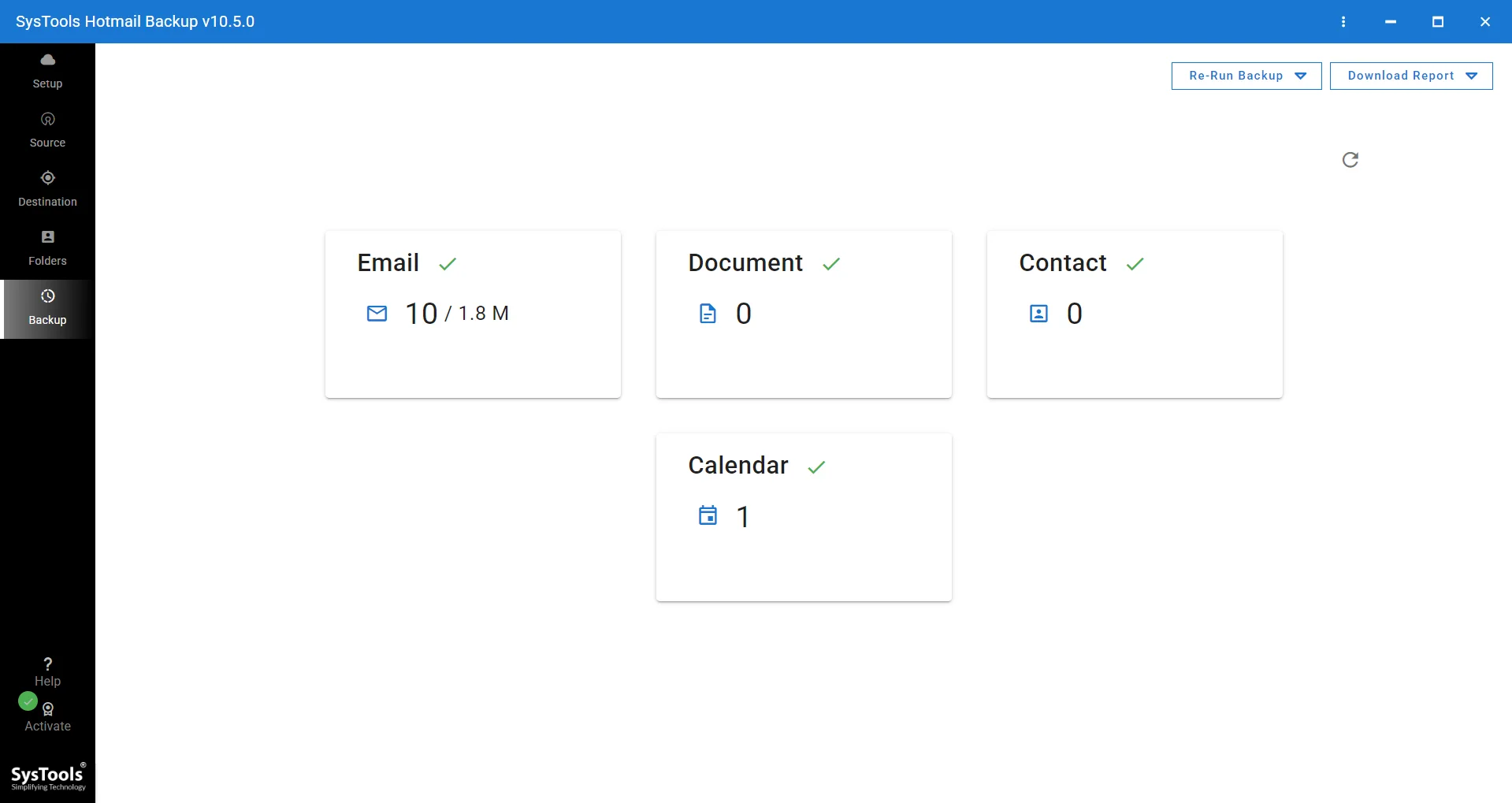This screenshot has height=803, width=1512.
Task: Expand the Re-Run Backup dropdown
Action: tap(1246, 76)
